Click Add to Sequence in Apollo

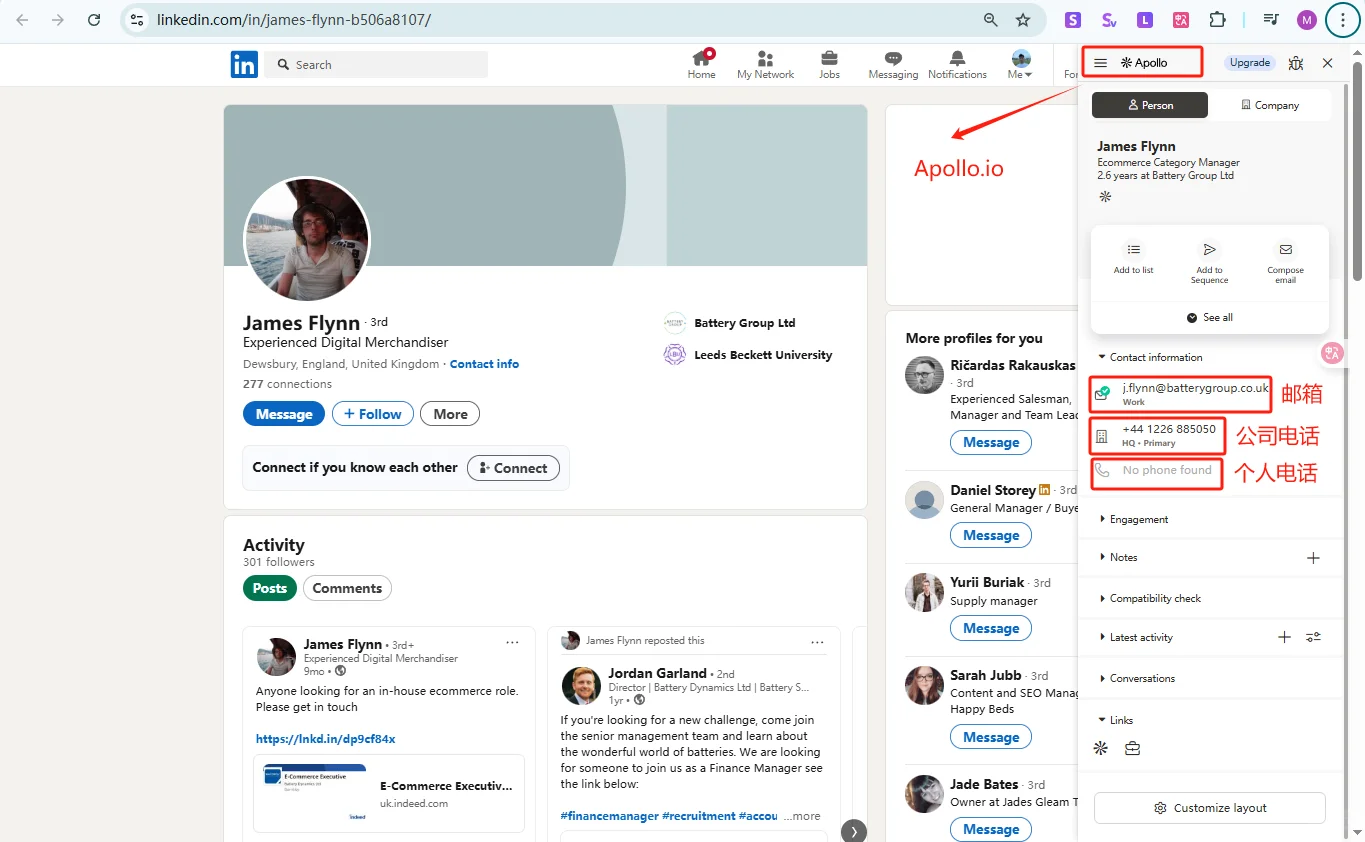[x=1209, y=261]
